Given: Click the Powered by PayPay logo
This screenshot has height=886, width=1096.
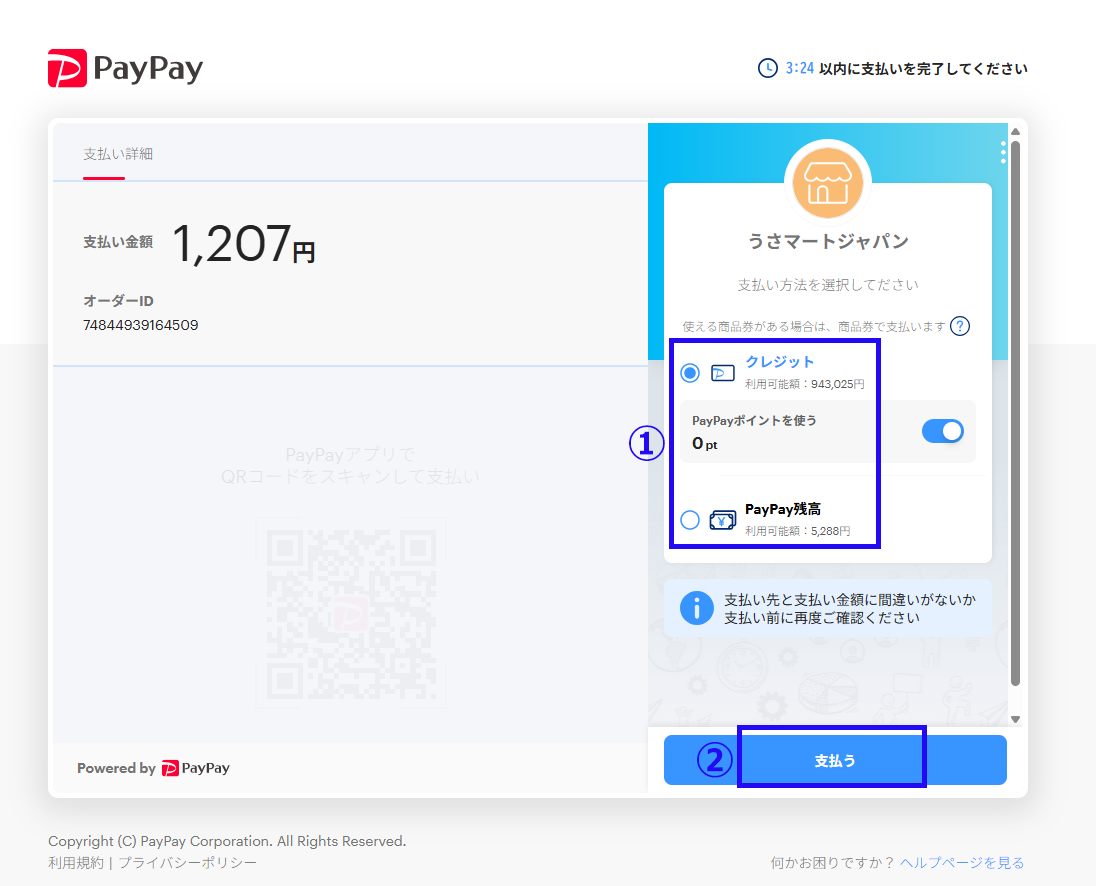Looking at the screenshot, I should [195, 769].
